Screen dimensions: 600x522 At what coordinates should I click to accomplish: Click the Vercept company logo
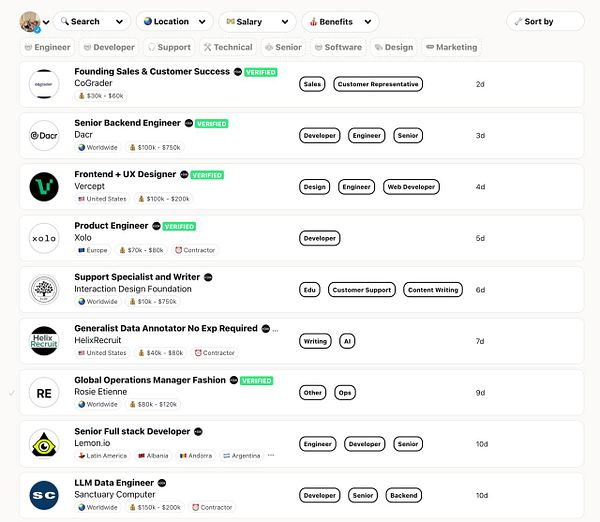pyautogui.click(x=44, y=187)
